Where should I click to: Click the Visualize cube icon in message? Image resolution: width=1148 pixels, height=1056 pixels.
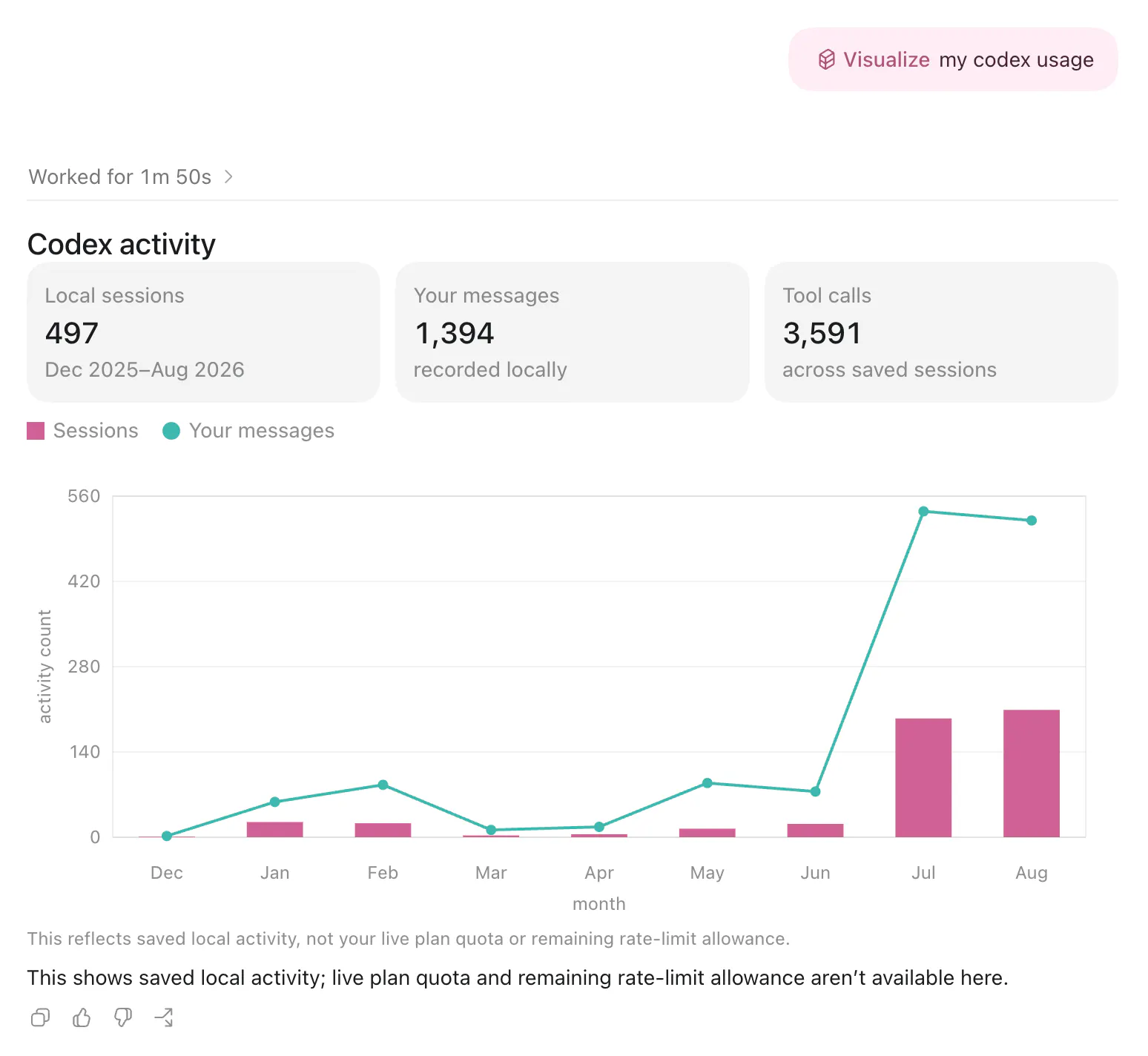pos(826,59)
